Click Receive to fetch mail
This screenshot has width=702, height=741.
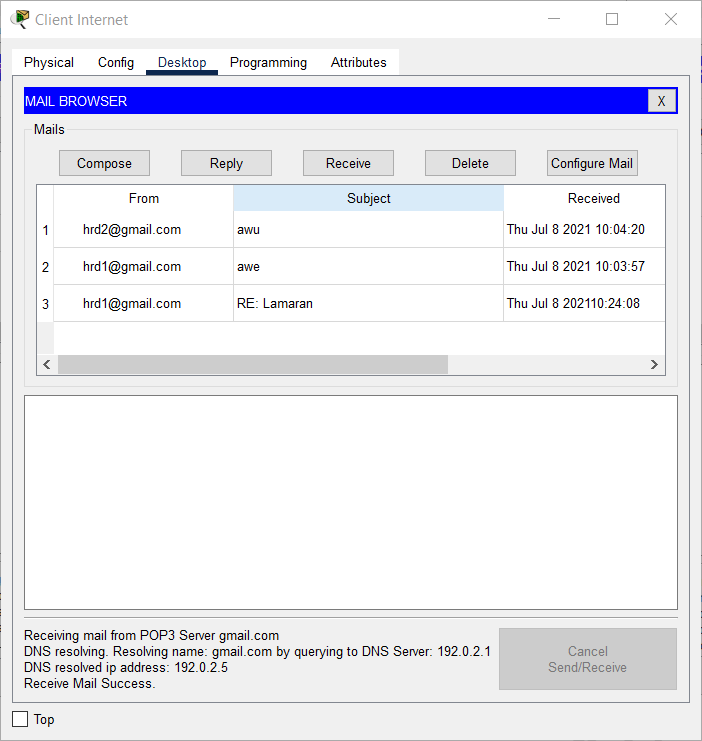348,163
